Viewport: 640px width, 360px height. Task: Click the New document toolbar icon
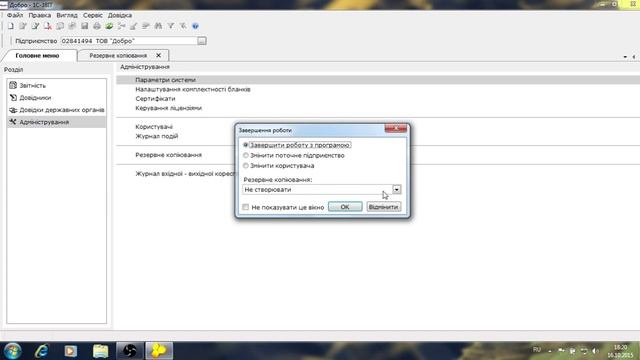pyautogui.click(x=11, y=26)
